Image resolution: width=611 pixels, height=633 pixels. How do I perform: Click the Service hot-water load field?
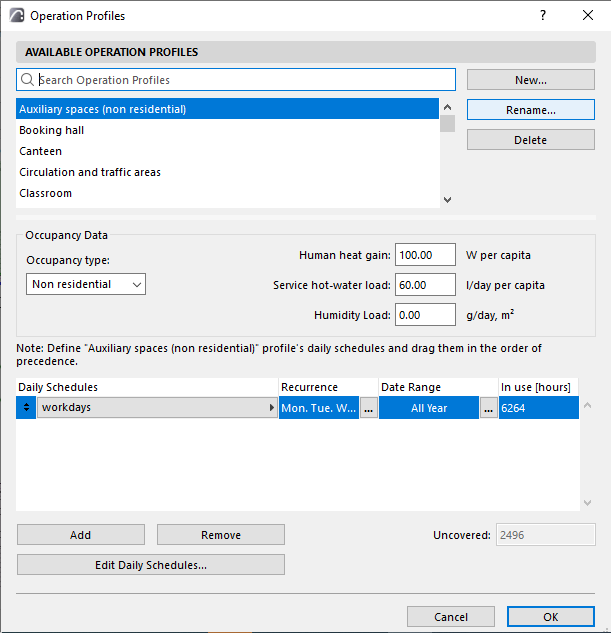tap(425, 285)
